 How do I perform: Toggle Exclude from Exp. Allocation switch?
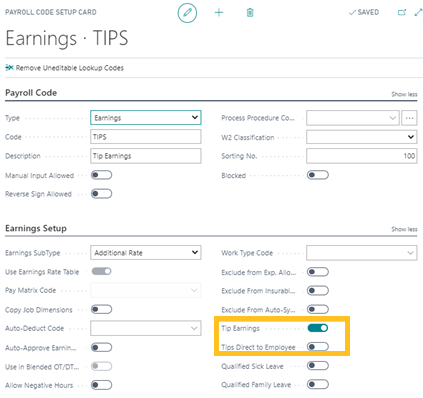[318, 272]
